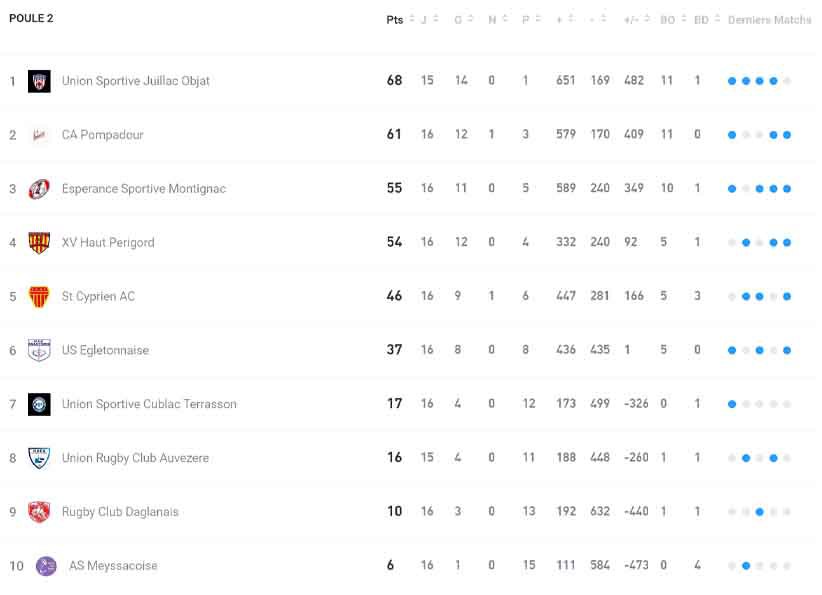Click the Union Sportive Cublac Terrasson logo
The width and height of the screenshot is (822, 595).
[39, 404]
